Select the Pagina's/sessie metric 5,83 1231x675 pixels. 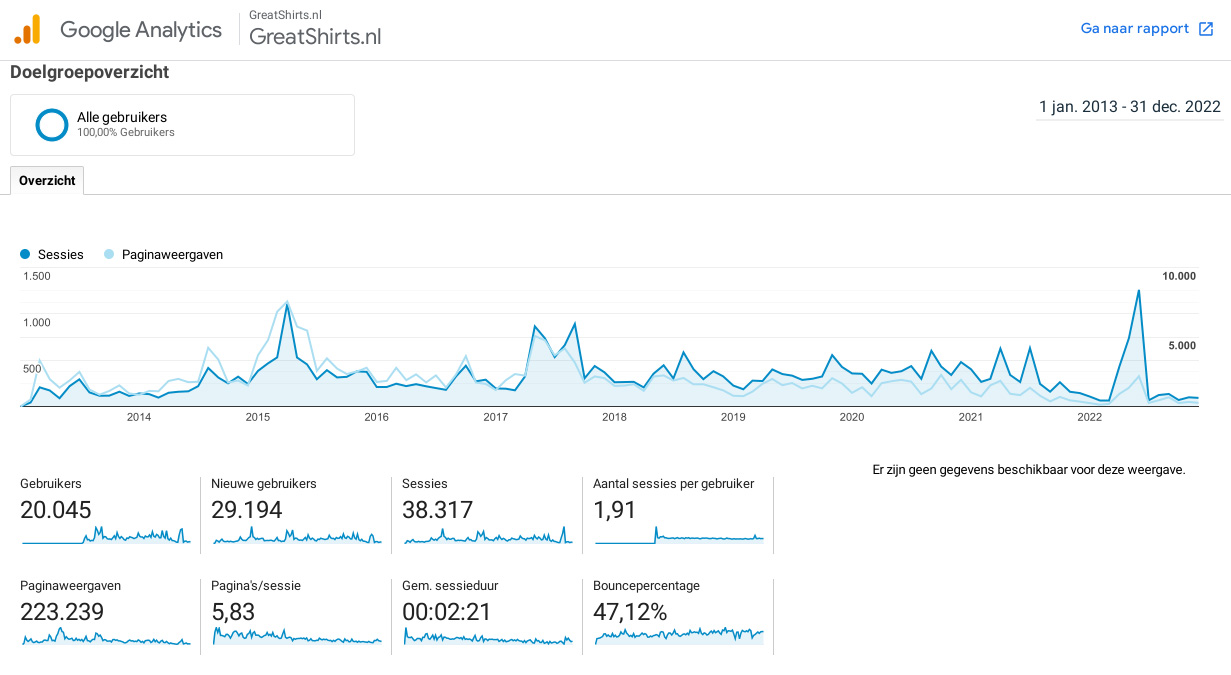pos(233,612)
